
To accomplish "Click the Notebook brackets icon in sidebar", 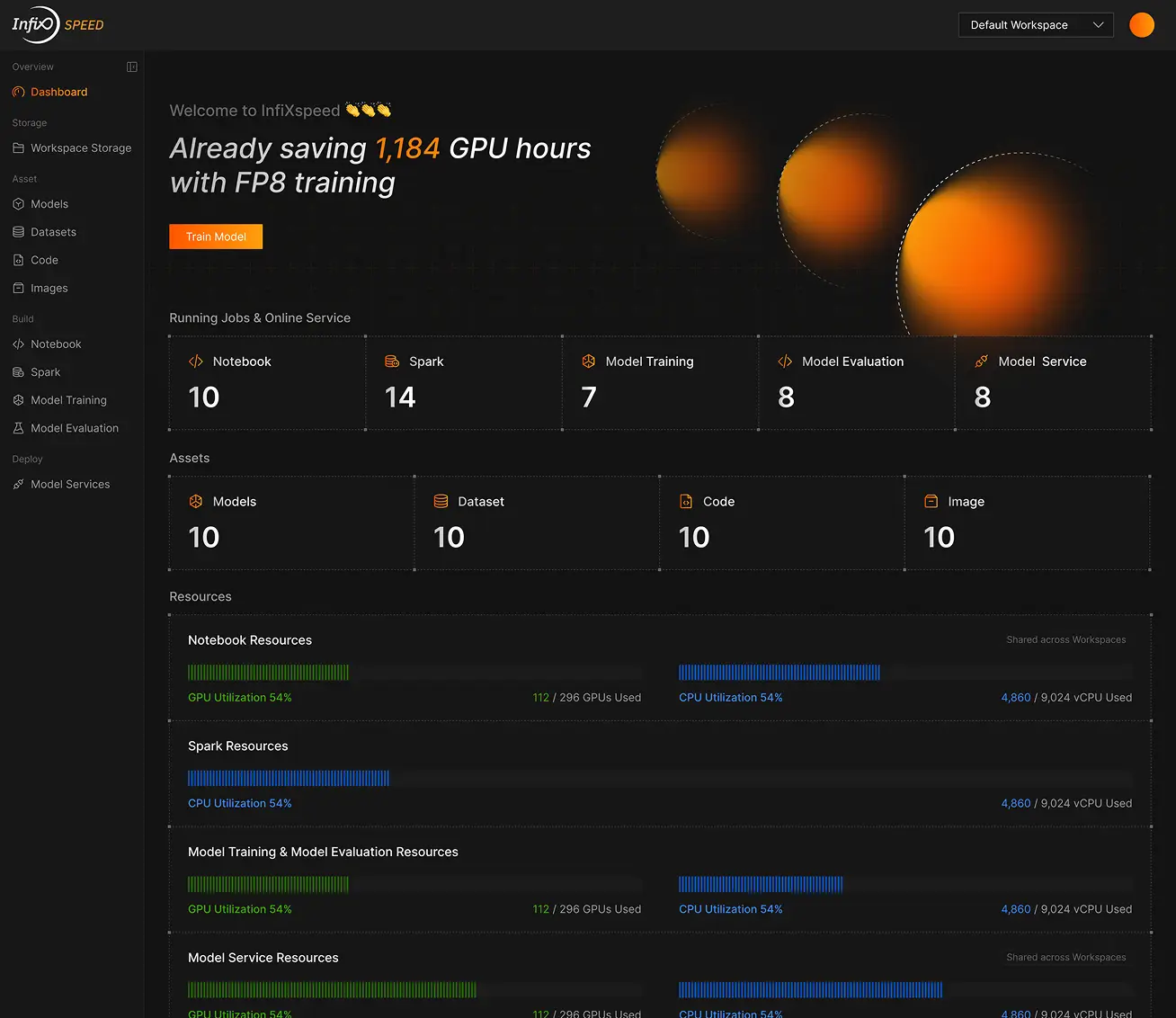I will (x=18, y=344).
